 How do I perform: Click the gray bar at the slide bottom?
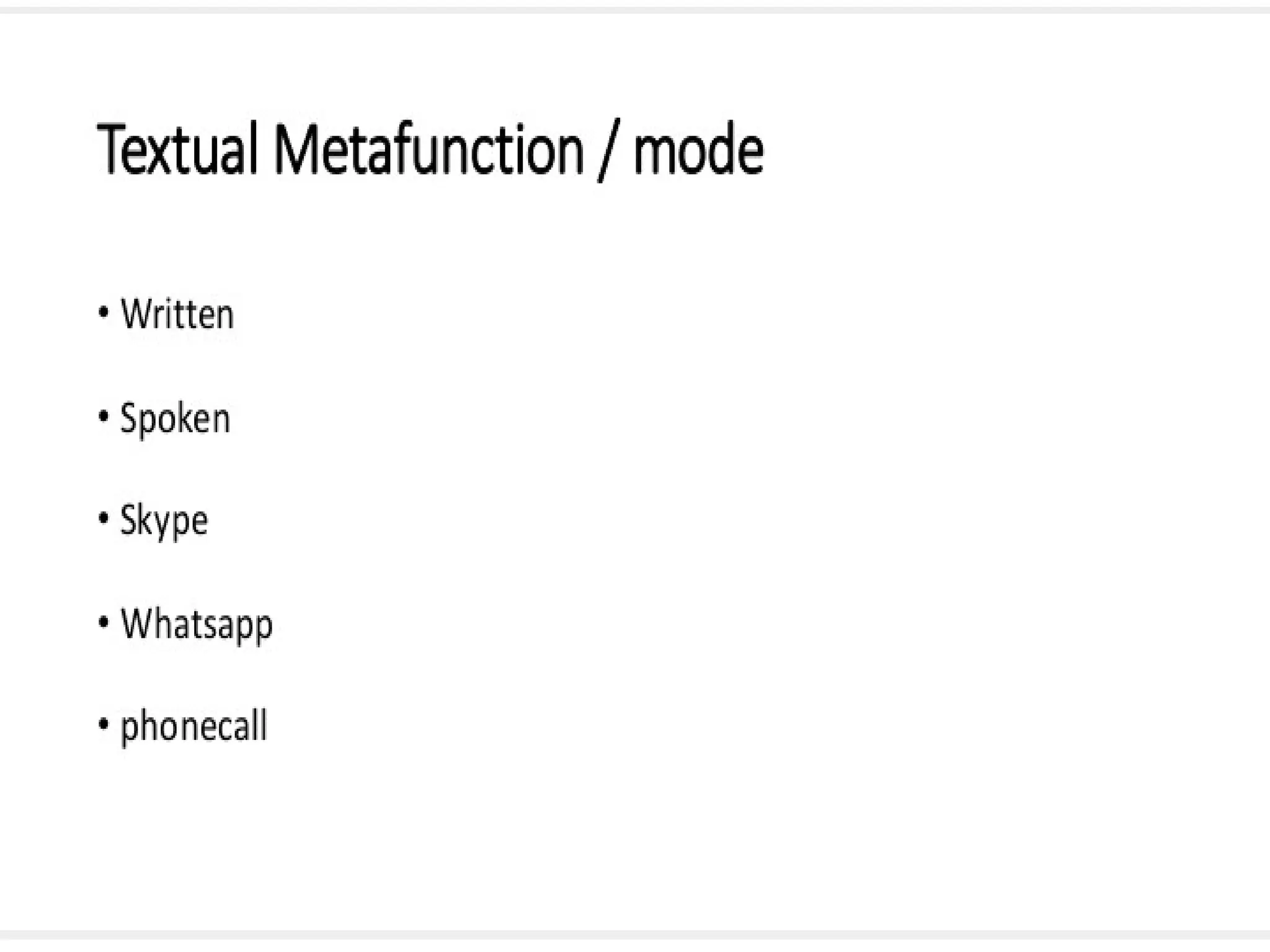point(635,935)
